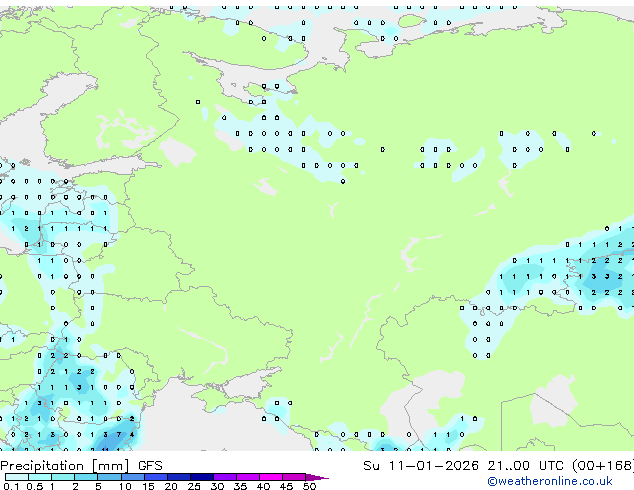Click the time '21..00 UTC'
The image size is (634, 490).
tap(525, 466)
